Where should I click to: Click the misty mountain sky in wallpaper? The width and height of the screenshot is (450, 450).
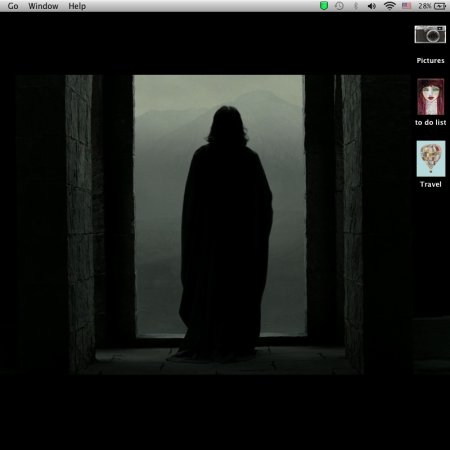click(218, 97)
